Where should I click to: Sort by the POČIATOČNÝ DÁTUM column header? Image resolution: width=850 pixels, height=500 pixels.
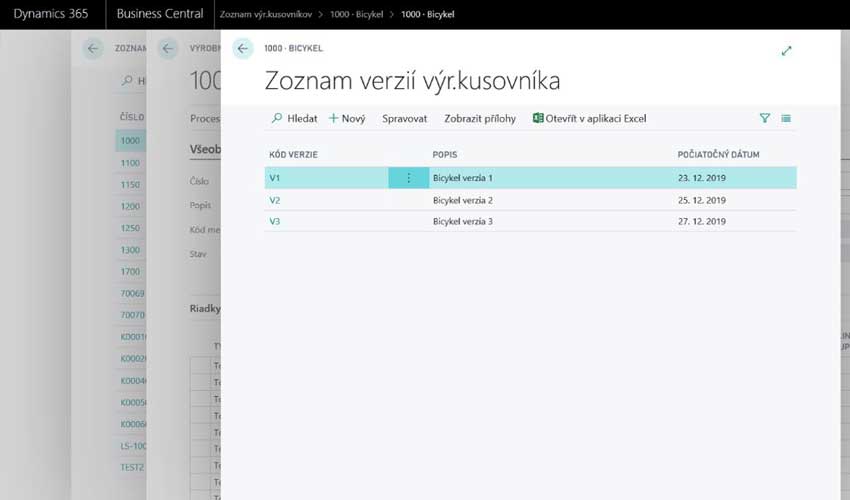click(718, 155)
